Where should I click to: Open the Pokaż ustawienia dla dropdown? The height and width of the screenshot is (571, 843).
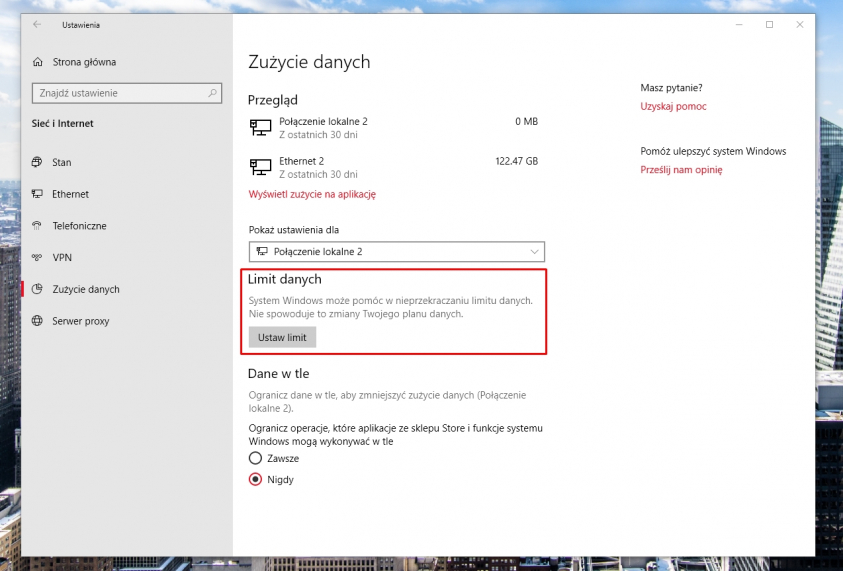[x=397, y=252]
